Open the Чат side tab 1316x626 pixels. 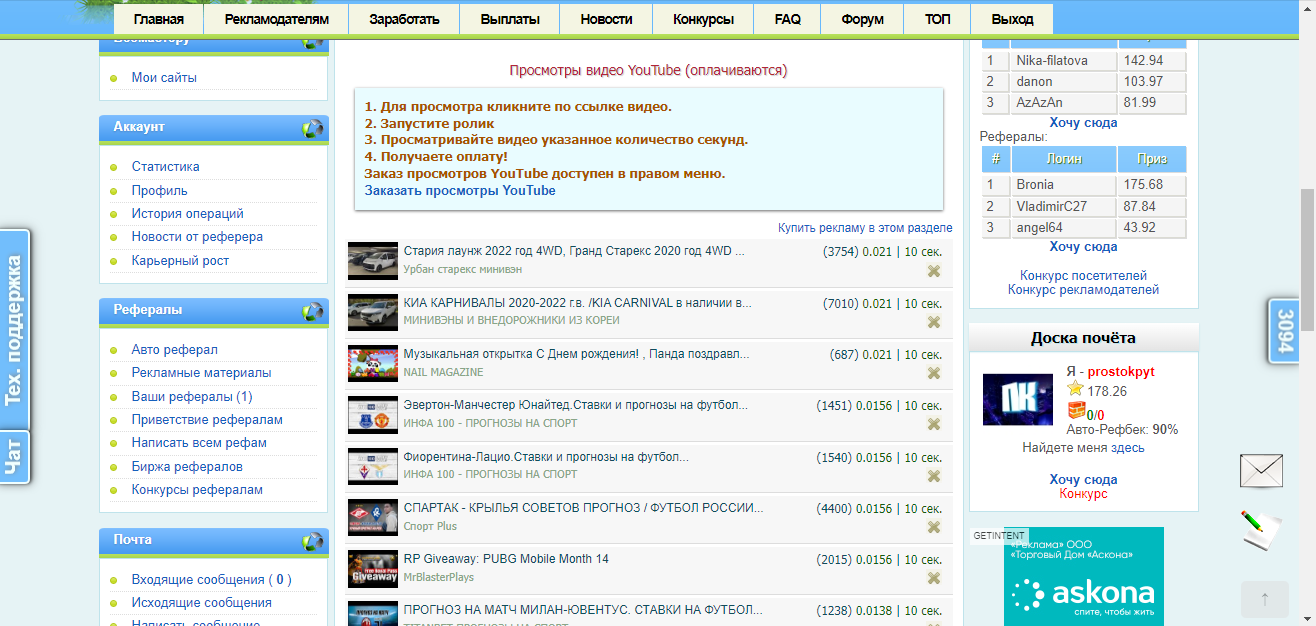click(15, 458)
